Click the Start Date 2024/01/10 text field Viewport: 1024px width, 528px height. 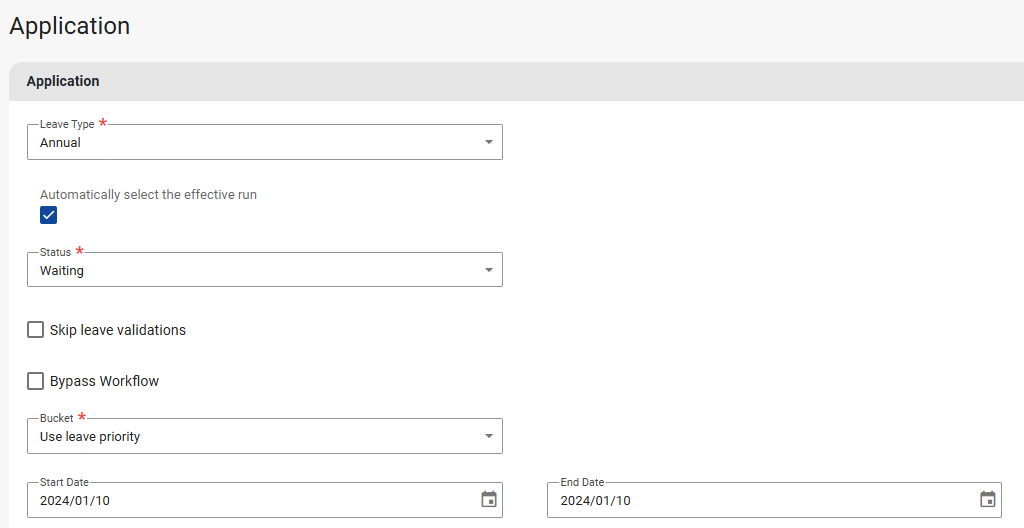[x=250, y=501]
